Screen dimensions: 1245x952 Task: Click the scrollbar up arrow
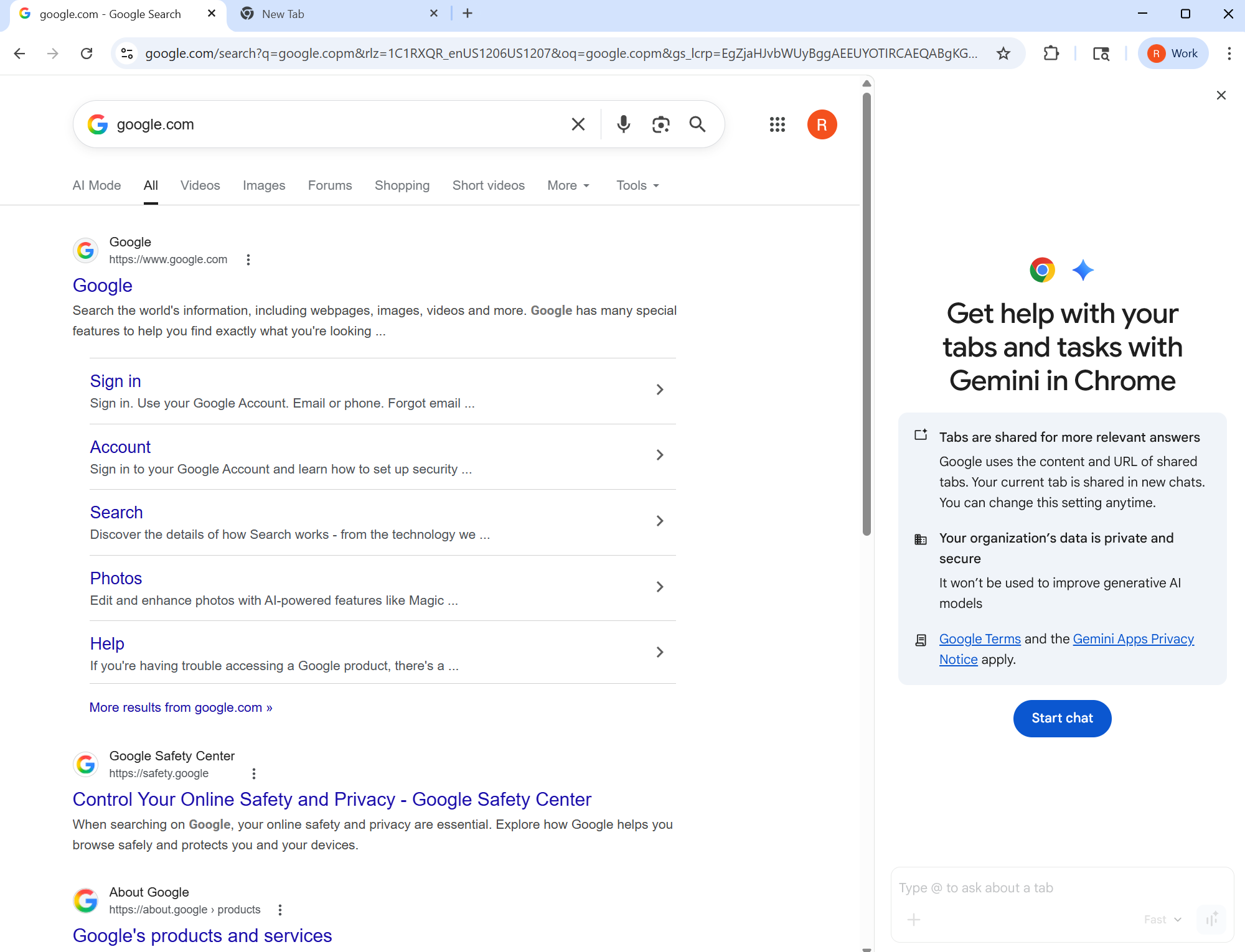coord(867,83)
